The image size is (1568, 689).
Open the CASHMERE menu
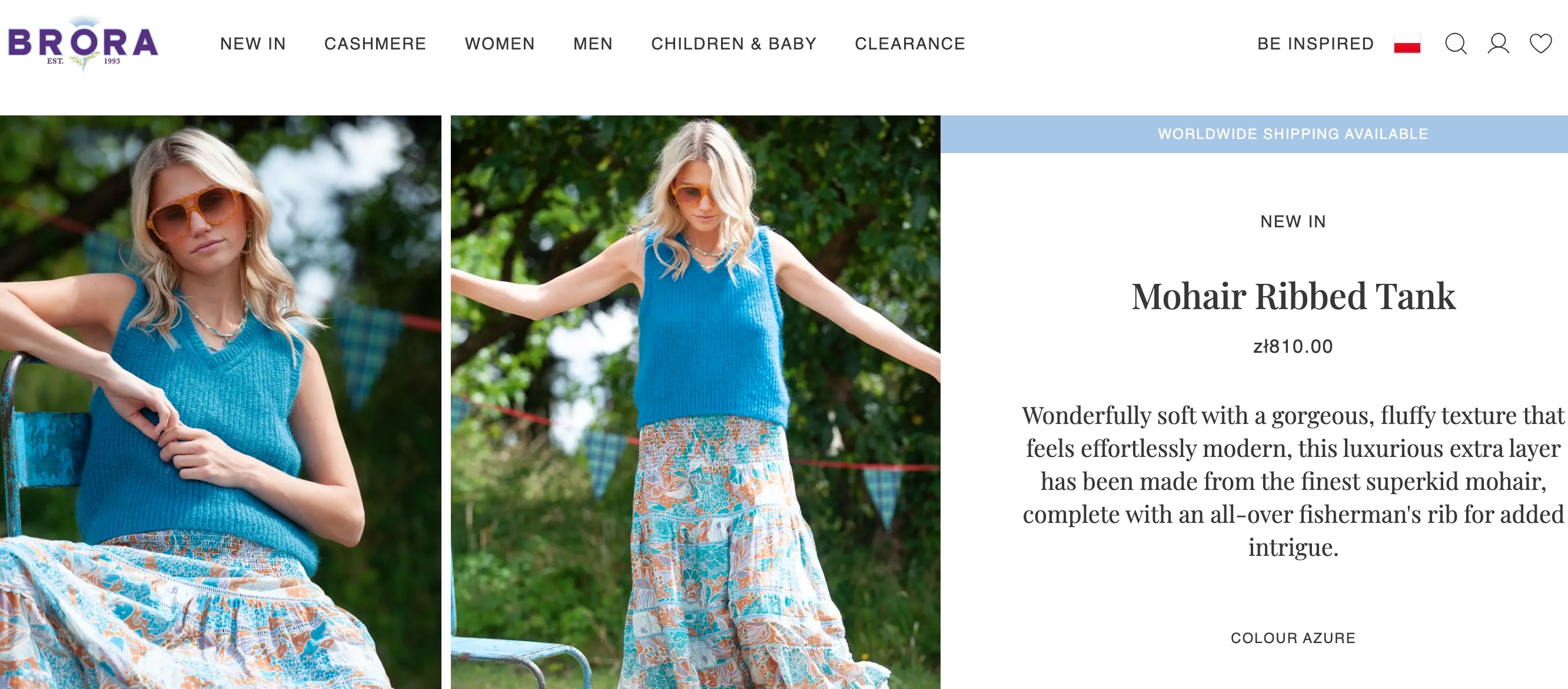[x=375, y=44]
